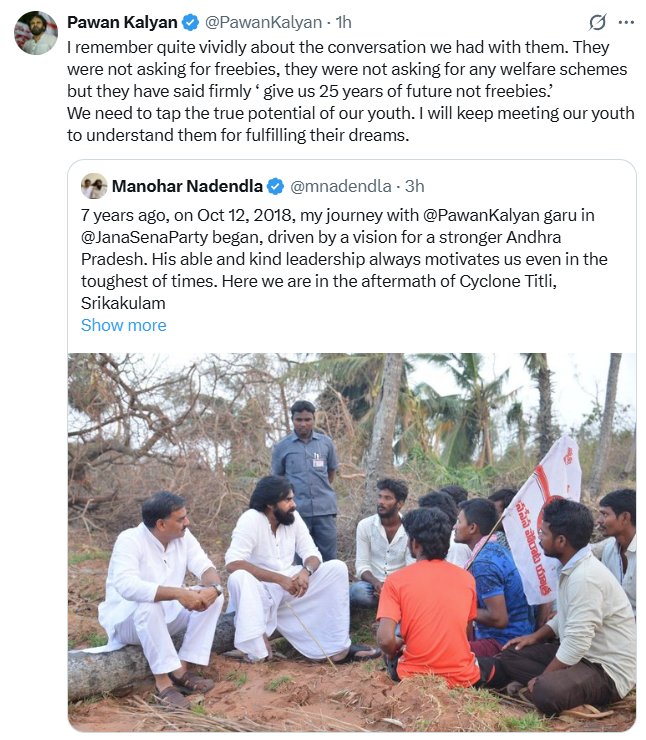Click verified badge beside Pawan Kalyan name

(x=191, y=22)
